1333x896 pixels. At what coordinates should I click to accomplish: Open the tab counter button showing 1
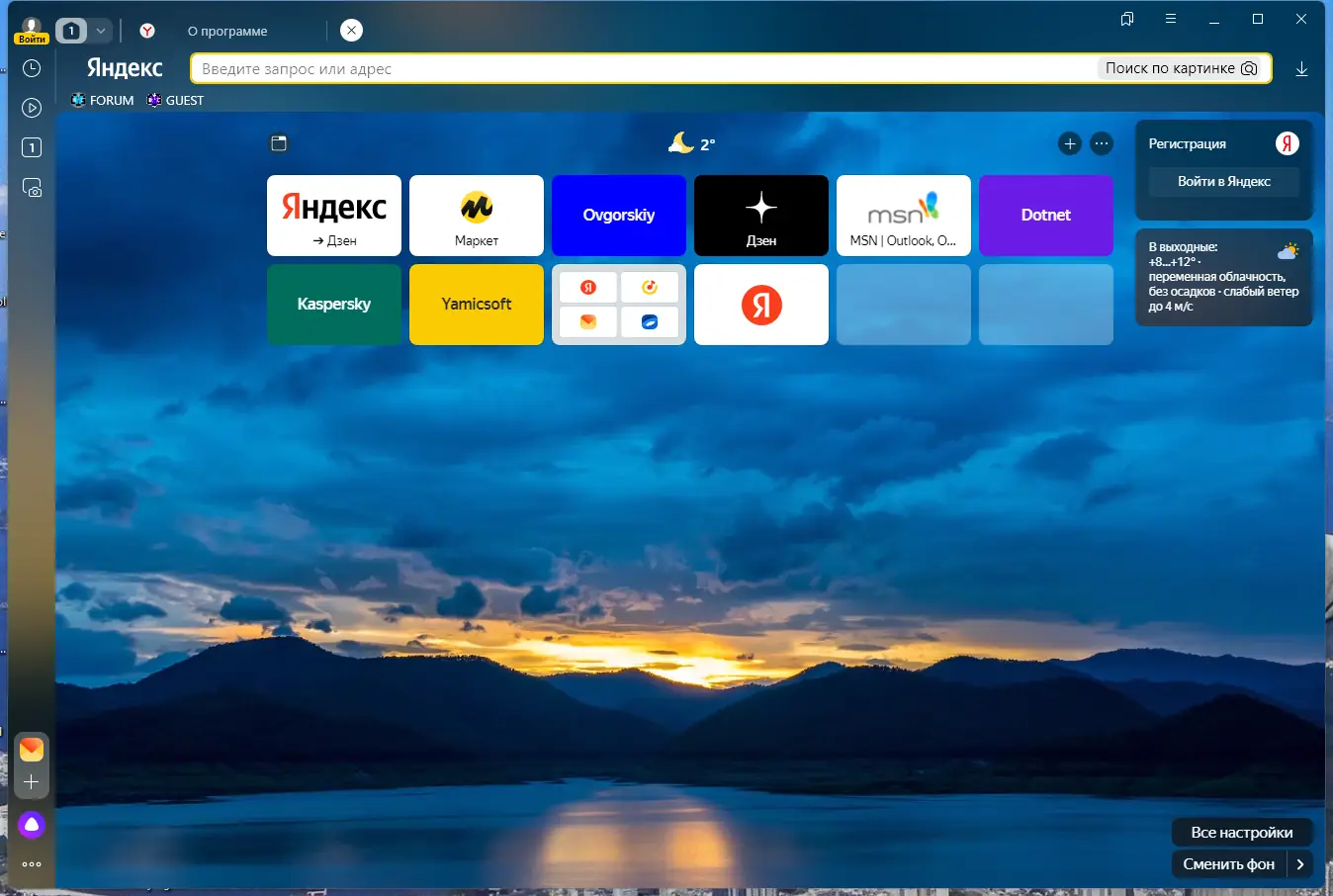(x=71, y=31)
